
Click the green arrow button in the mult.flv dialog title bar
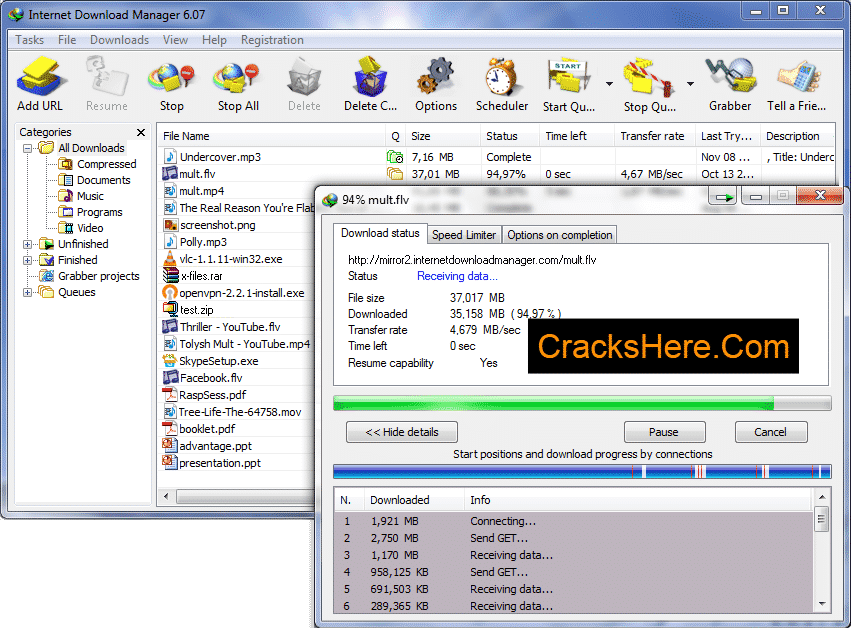(x=723, y=197)
